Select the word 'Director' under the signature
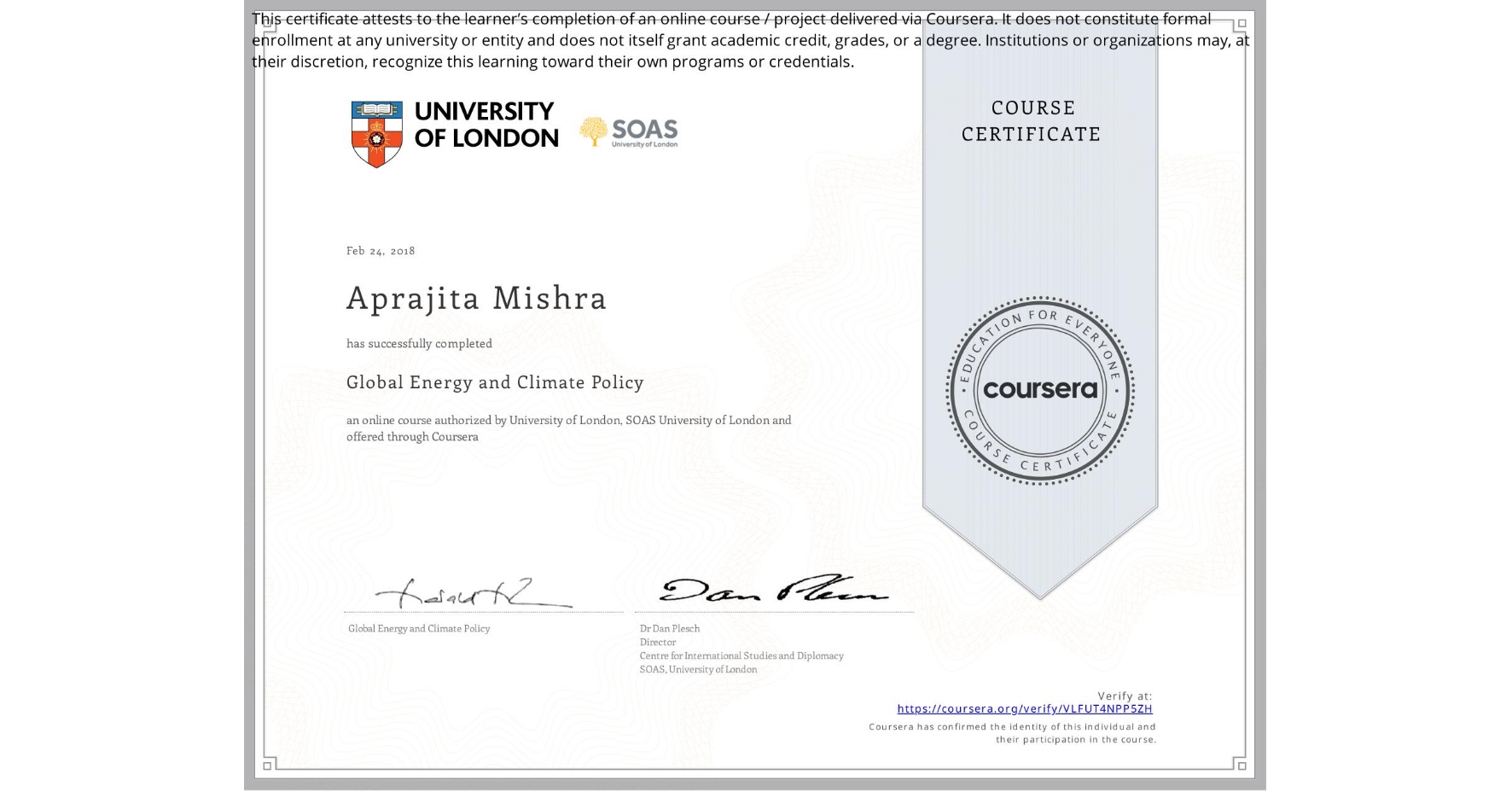This screenshot has width=1512, height=792. 658,642
